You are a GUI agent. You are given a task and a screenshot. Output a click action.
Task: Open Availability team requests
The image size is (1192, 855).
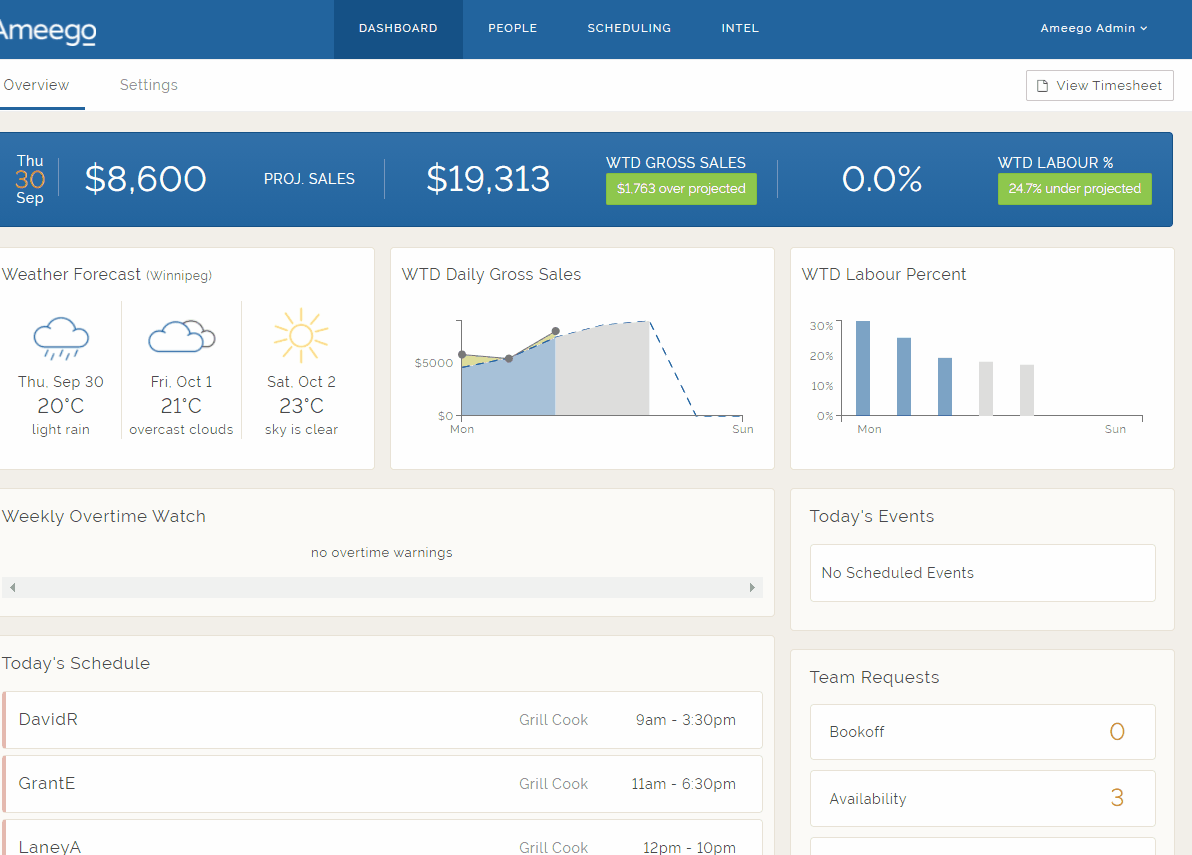pos(982,799)
